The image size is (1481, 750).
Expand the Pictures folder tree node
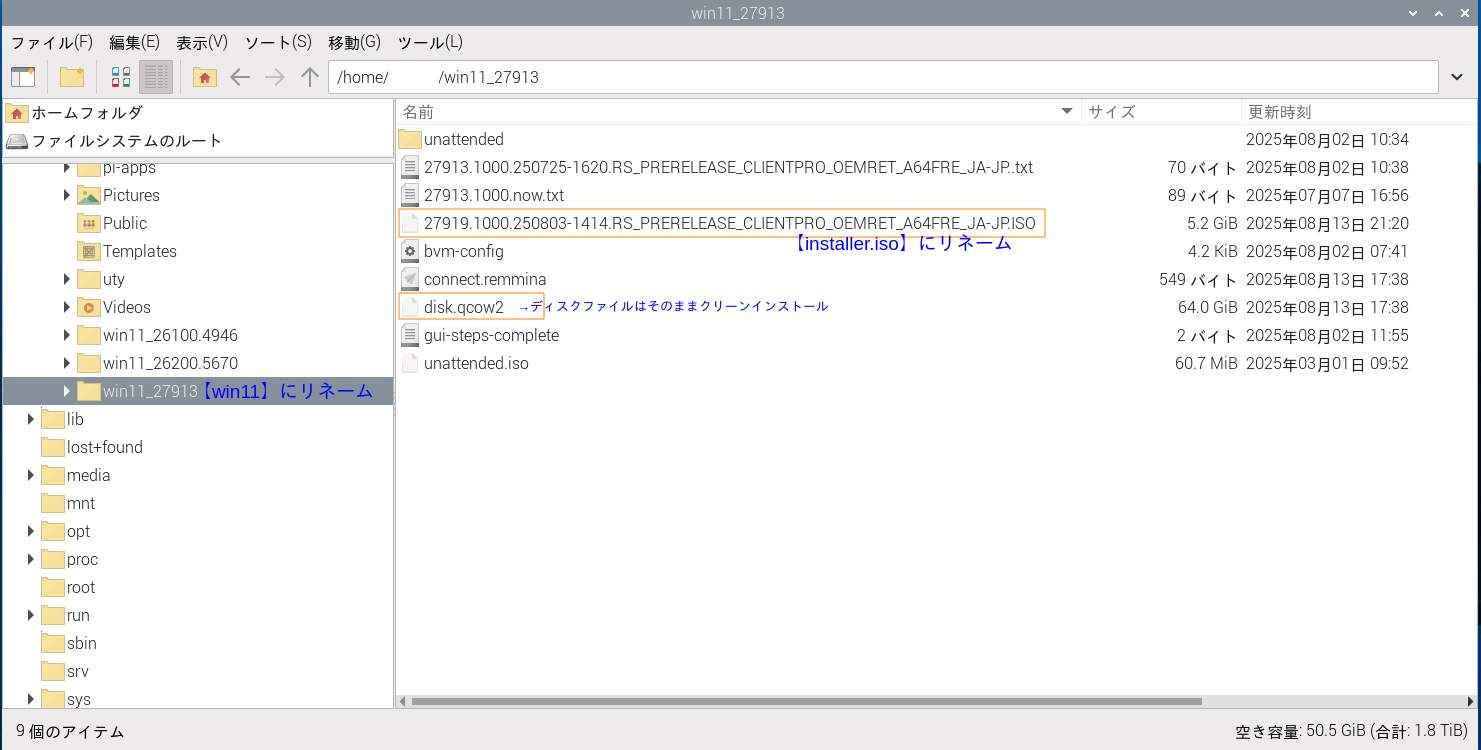[x=67, y=195]
